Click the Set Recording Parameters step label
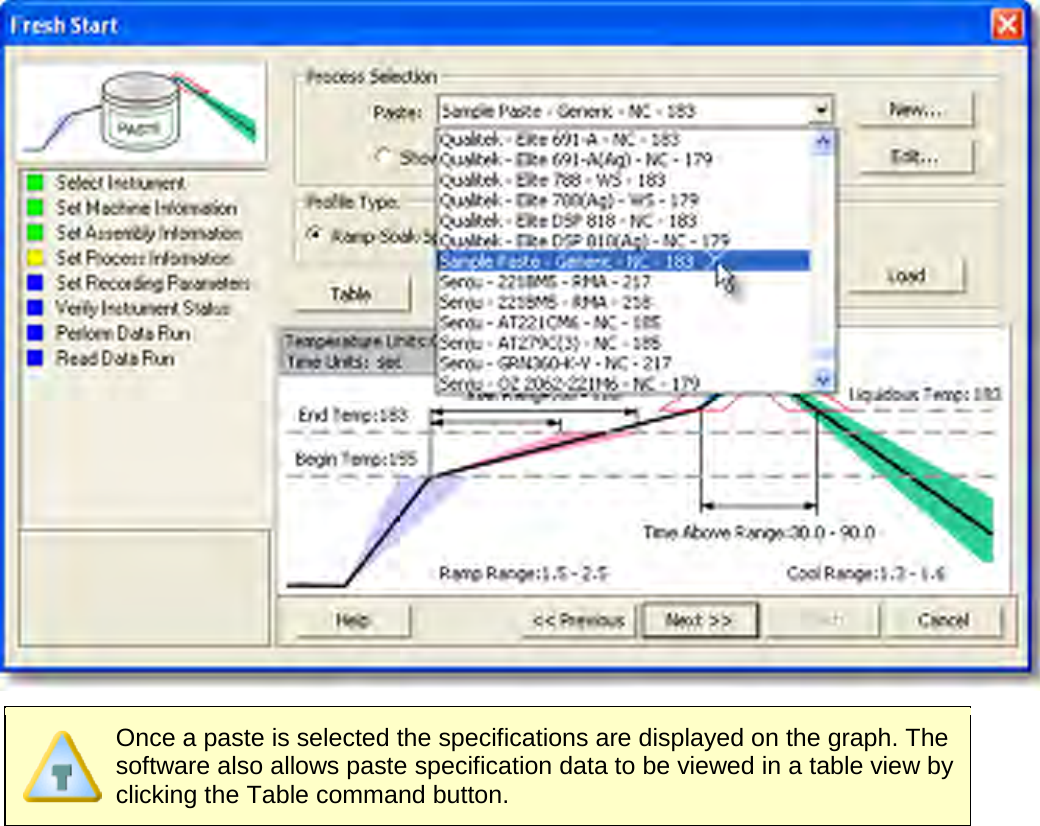Viewport: 1040px width, 826px height. click(153, 283)
